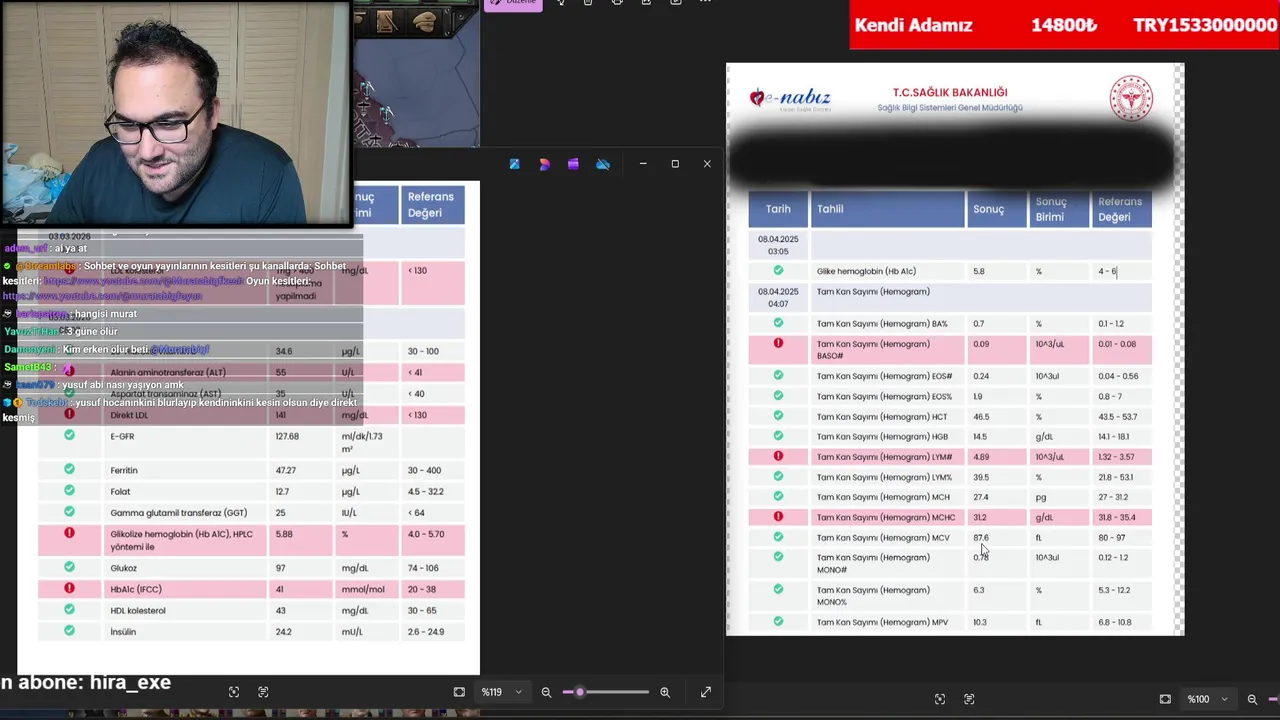The width and height of the screenshot is (1280, 720).
Task: Click red warning icon in HbA1c (IFCC) row
Action: click(x=69, y=589)
